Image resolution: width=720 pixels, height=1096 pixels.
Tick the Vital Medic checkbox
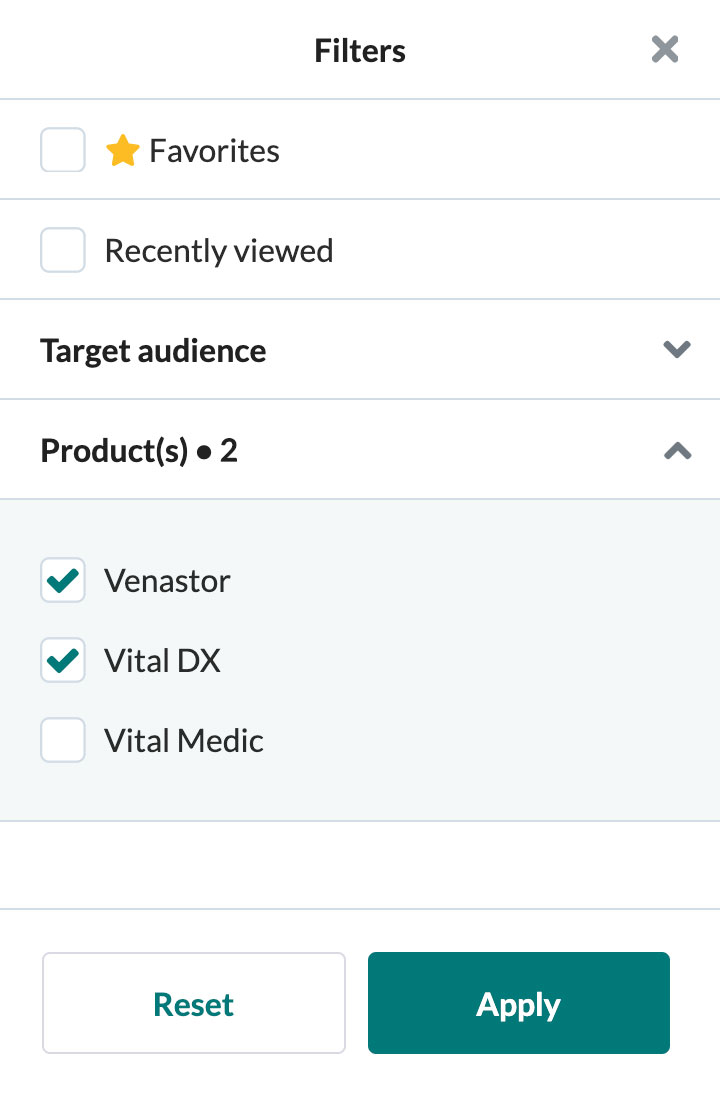[63, 740]
